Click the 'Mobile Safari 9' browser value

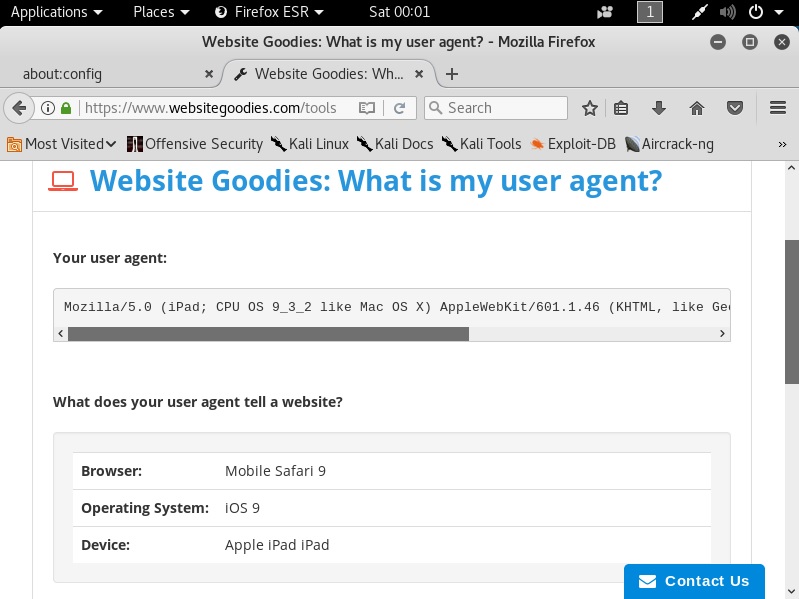[x=275, y=471]
